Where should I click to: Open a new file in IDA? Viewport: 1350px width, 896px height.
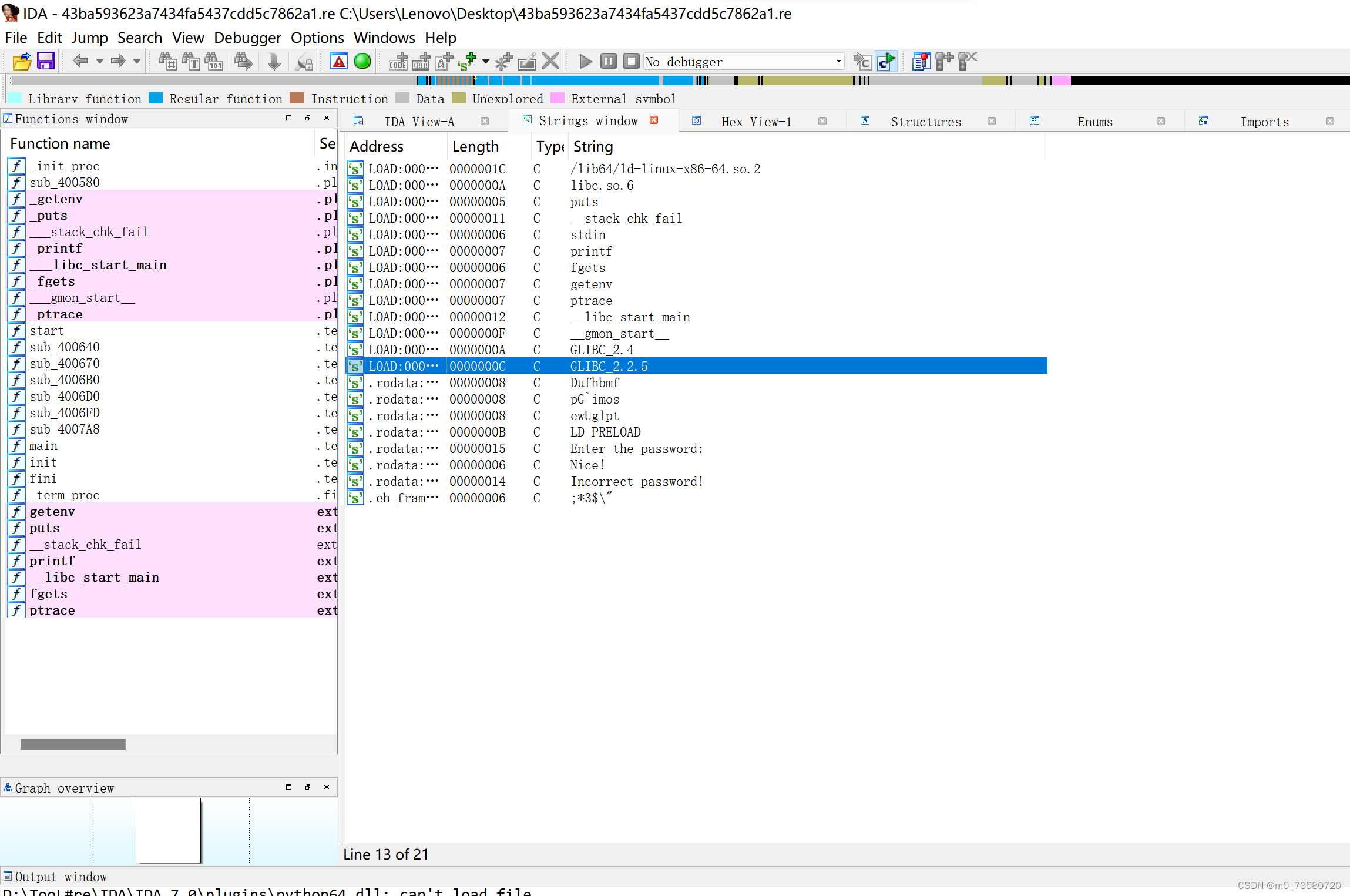coord(22,61)
